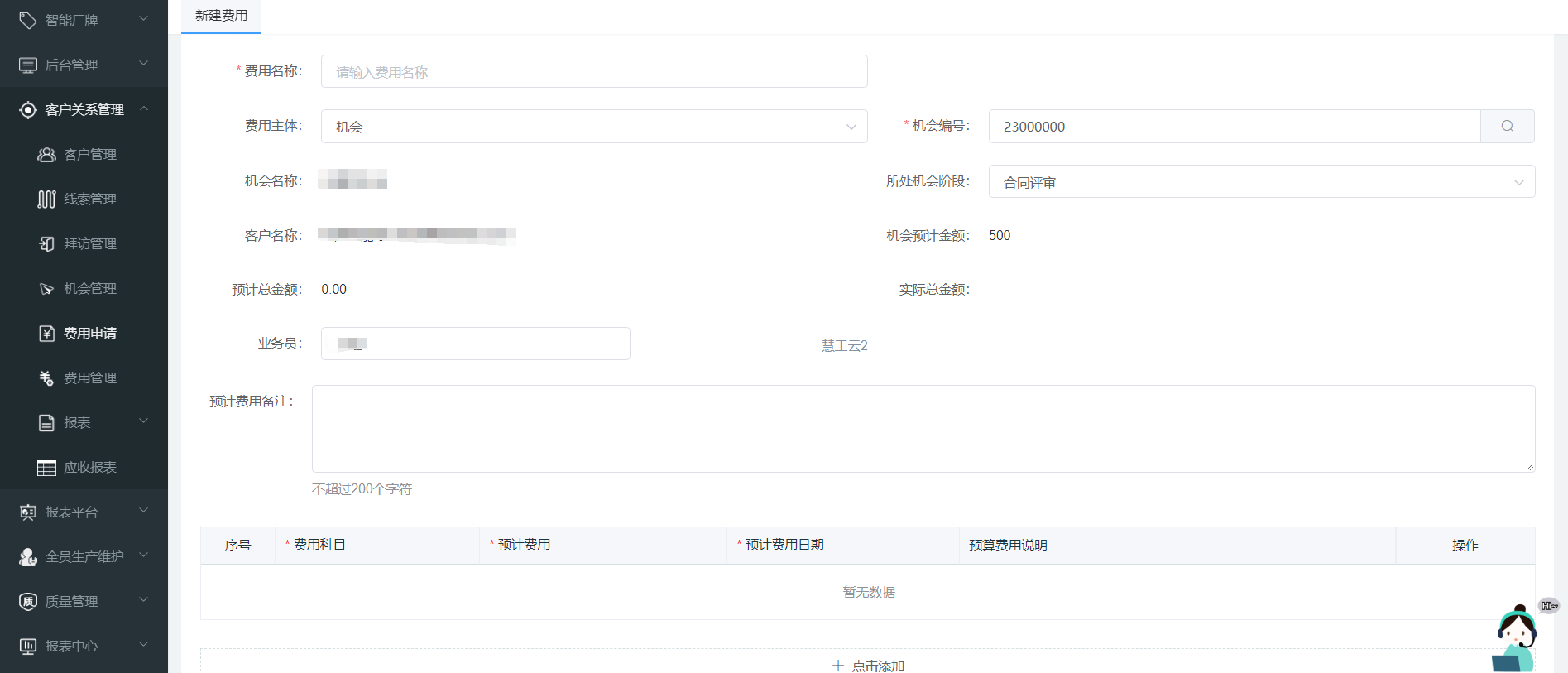Select the 新建费用 tab
Viewport: 1568px width, 673px height.
(221, 16)
